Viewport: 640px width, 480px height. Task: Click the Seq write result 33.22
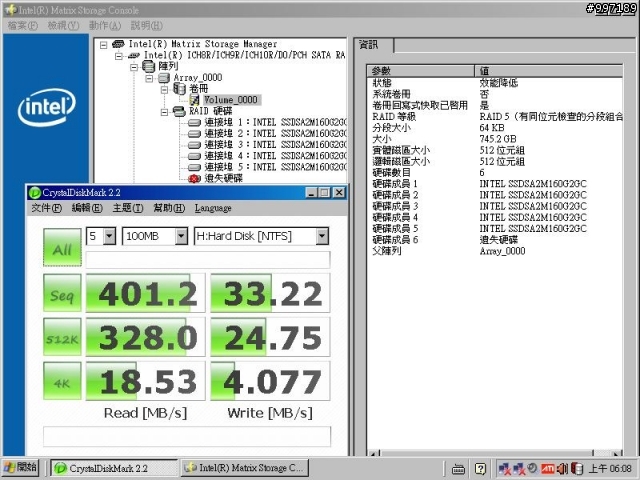[270, 293]
